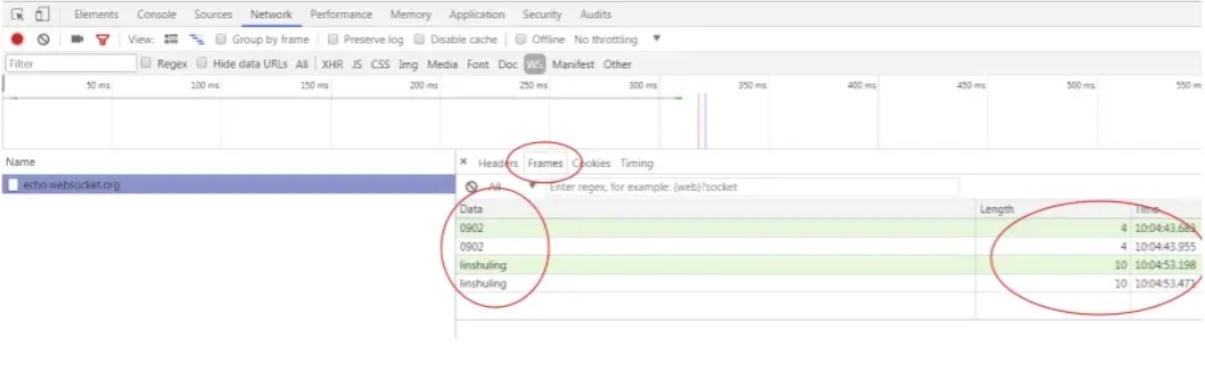This screenshot has height=370, width=1205.
Task: Tick the Offline checkbox
Action: pos(521,40)
